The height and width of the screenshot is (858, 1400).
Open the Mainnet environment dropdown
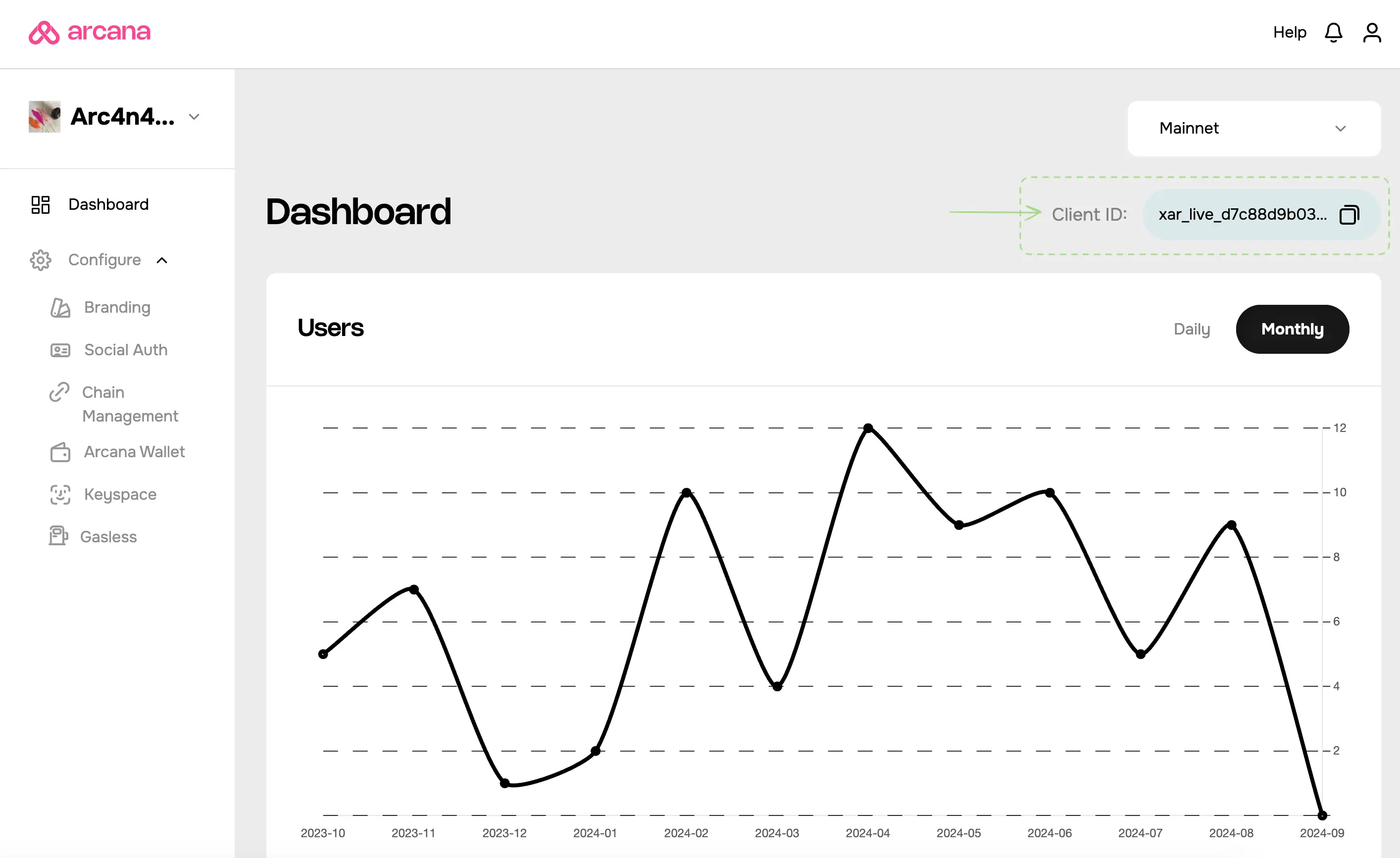(1254, 127)
